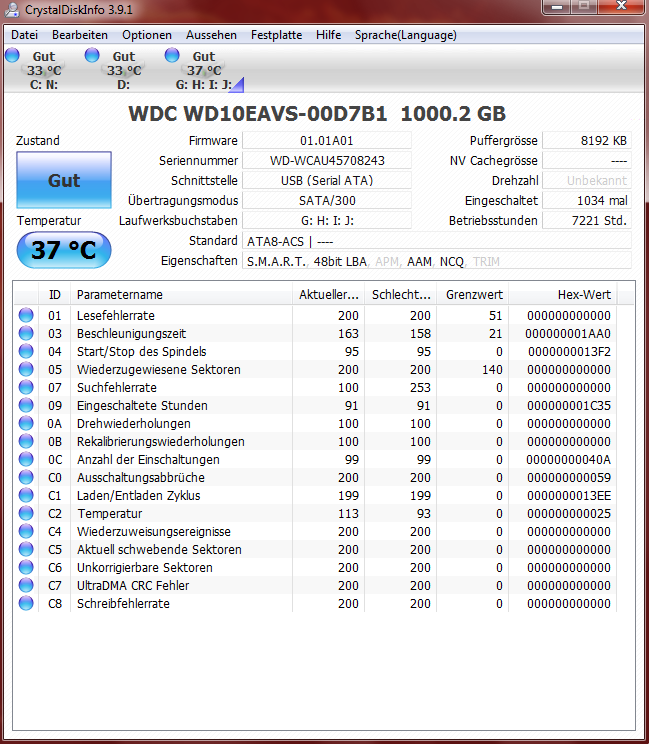
Task: Select the Beschleunigungszeit parameter name
Action: 131,334
